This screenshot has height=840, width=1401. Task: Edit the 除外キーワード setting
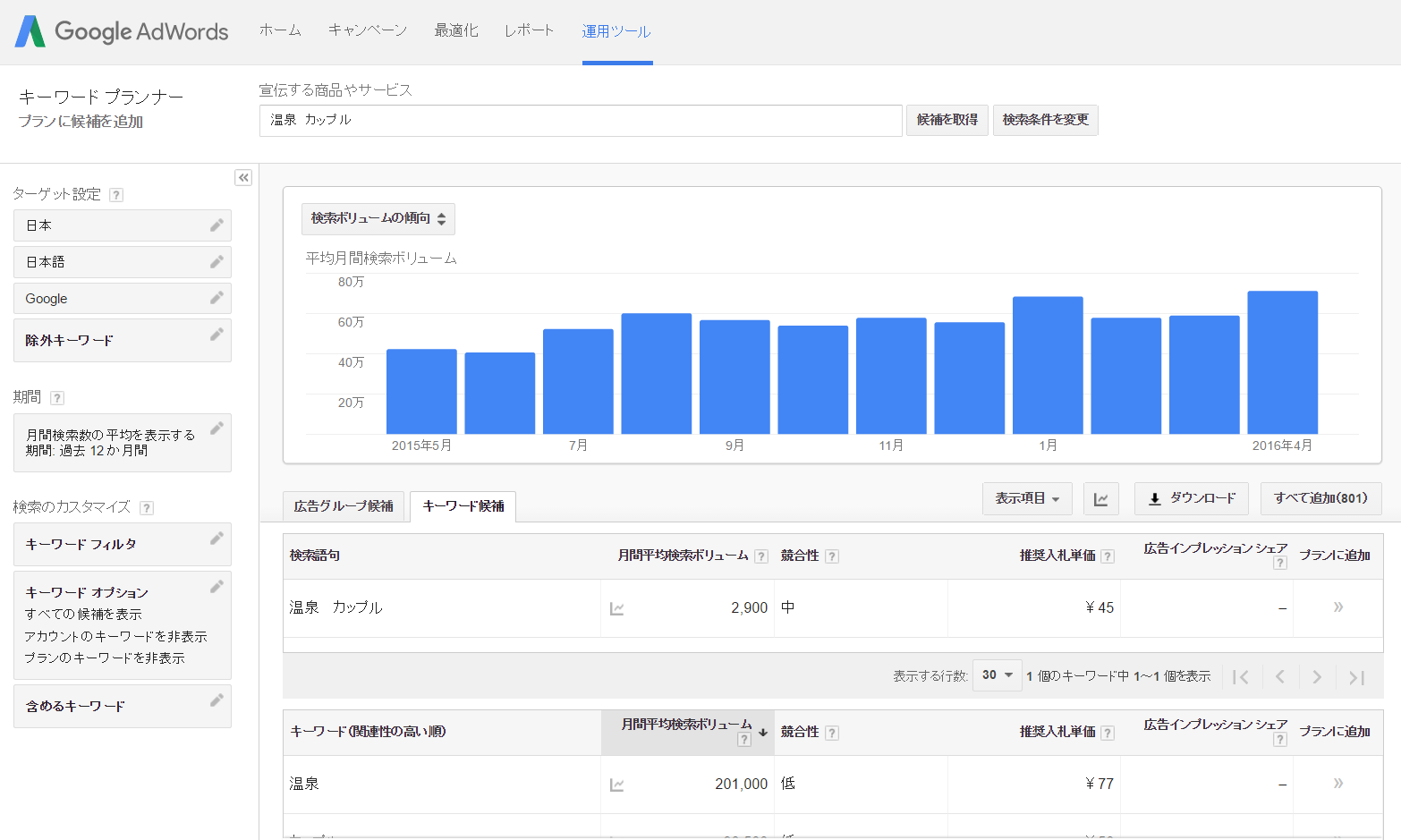[x=217, y=335]
